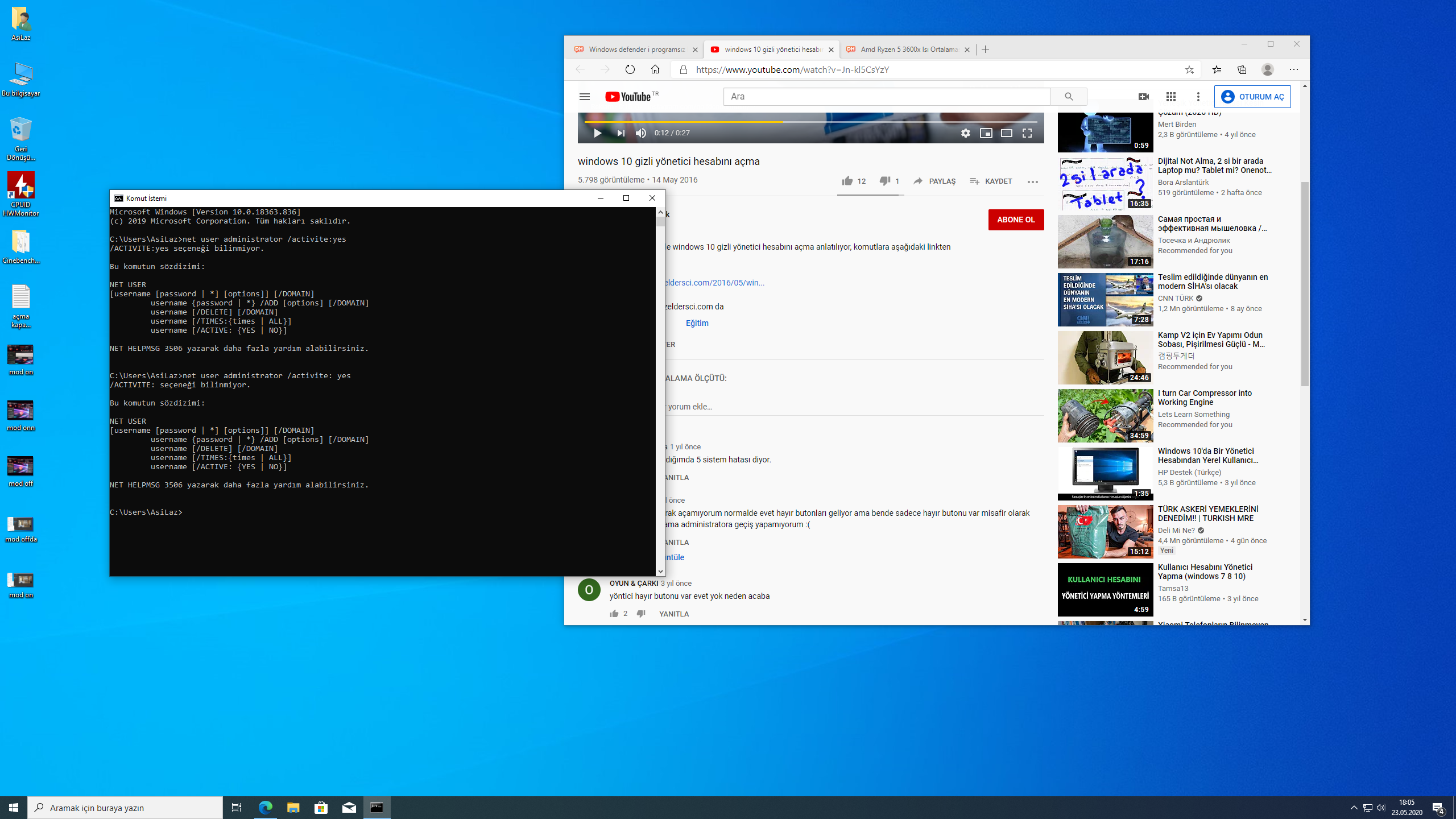Screen dimensions: 1456x819
Task: Open video settings gear
Action: tap(965, 133)
